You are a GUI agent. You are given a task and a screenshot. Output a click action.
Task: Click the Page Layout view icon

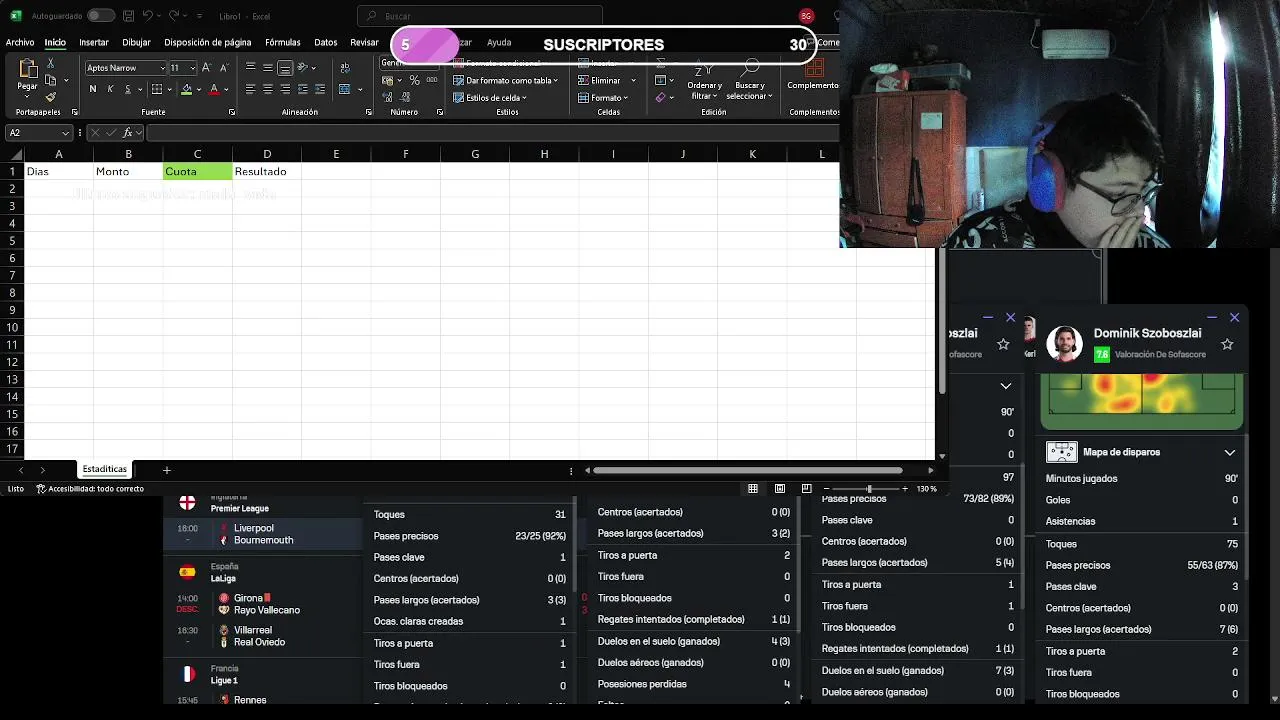780,489
